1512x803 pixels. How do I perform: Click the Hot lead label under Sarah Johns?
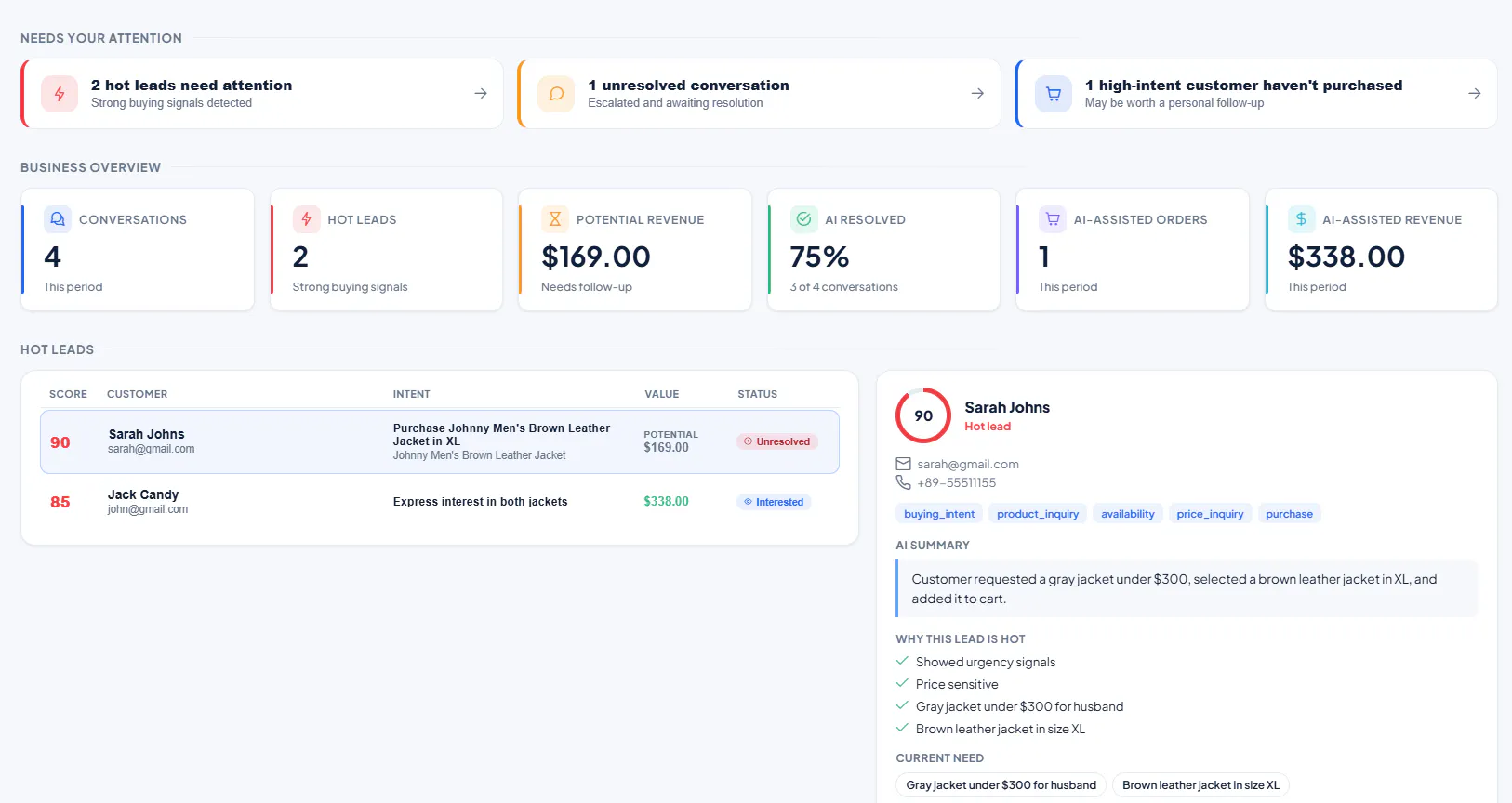click(988, 427)
